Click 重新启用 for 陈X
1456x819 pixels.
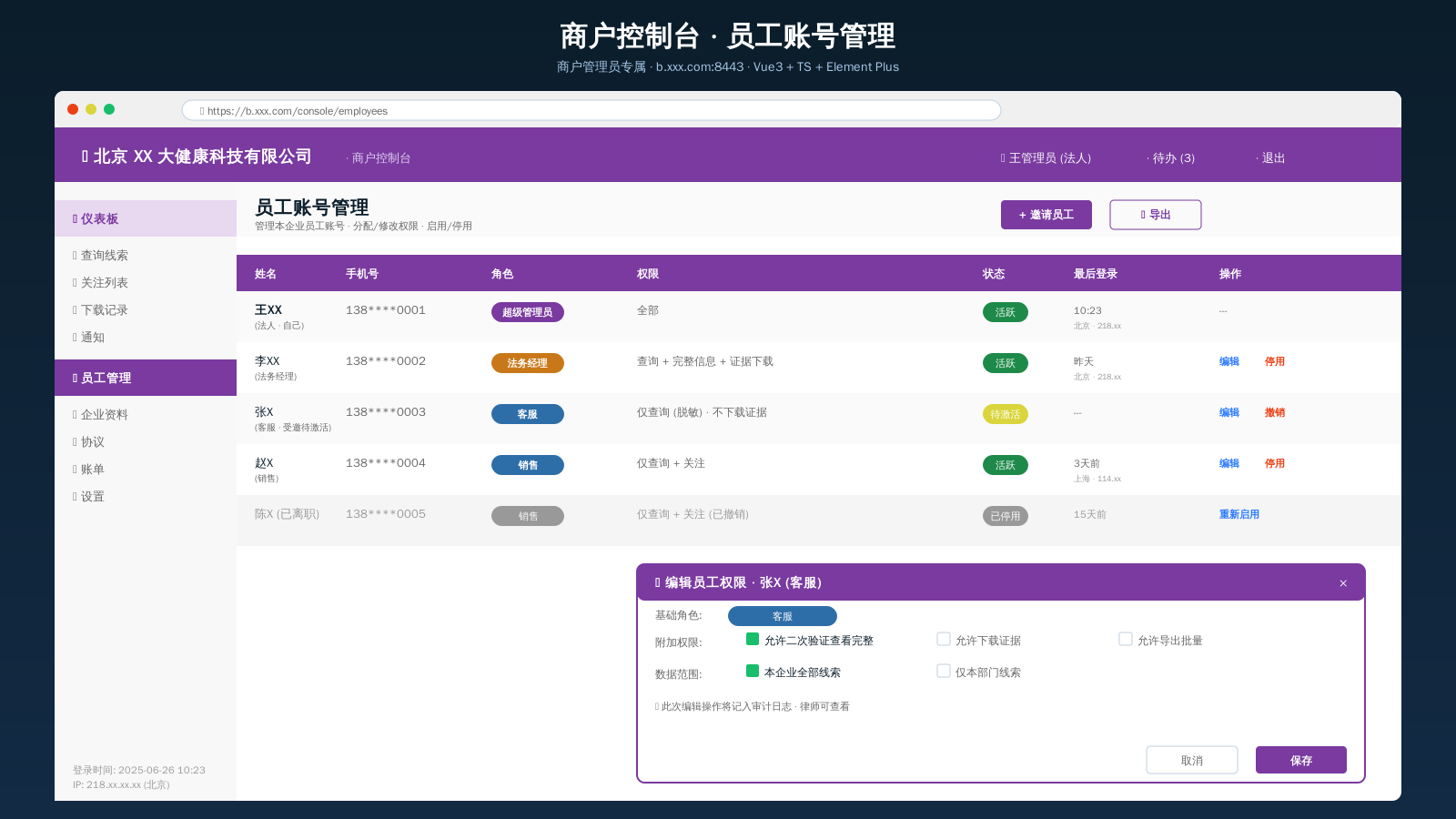pyautogui.click(x=1239, y=514)
